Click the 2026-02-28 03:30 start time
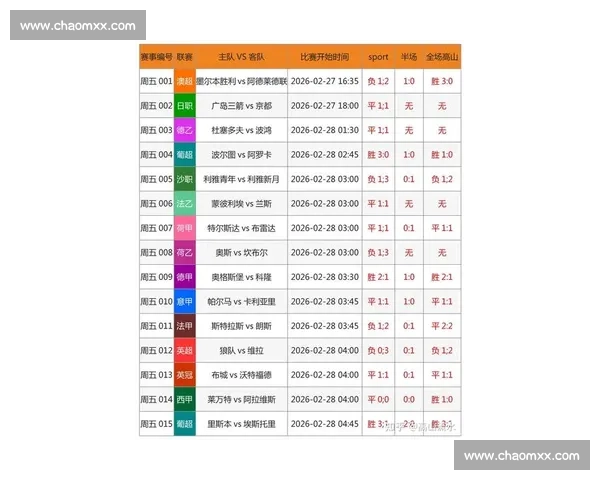Image resolution: width=600 pixels, height=480 pixels. point(325,277)
